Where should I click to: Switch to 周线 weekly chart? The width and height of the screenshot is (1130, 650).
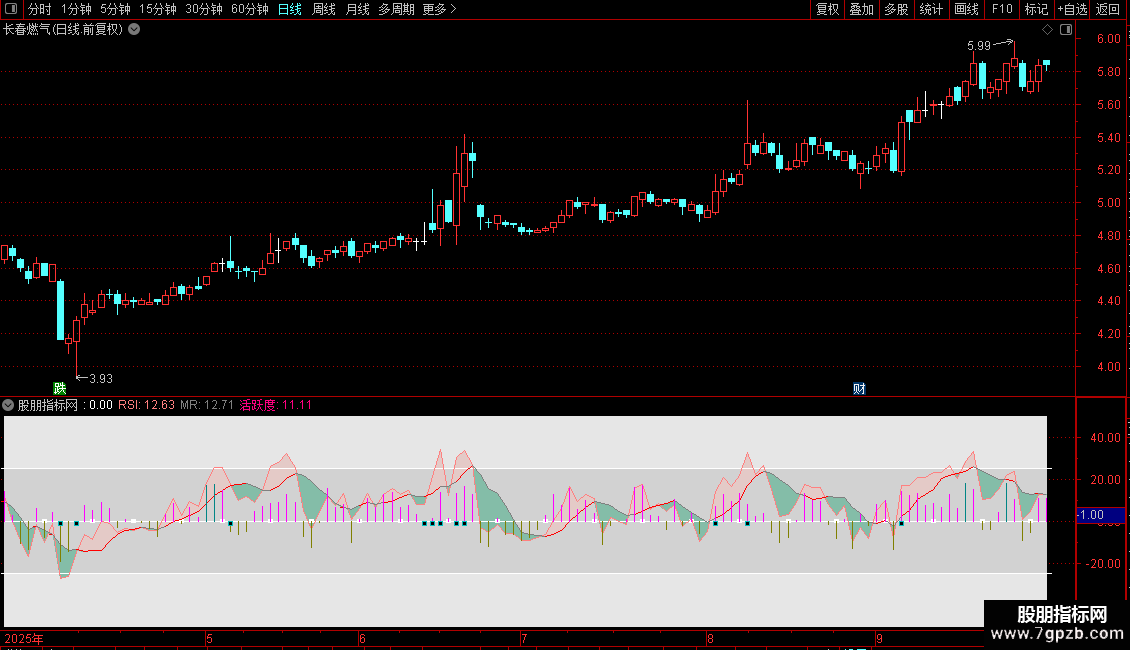tap(324, 9)
